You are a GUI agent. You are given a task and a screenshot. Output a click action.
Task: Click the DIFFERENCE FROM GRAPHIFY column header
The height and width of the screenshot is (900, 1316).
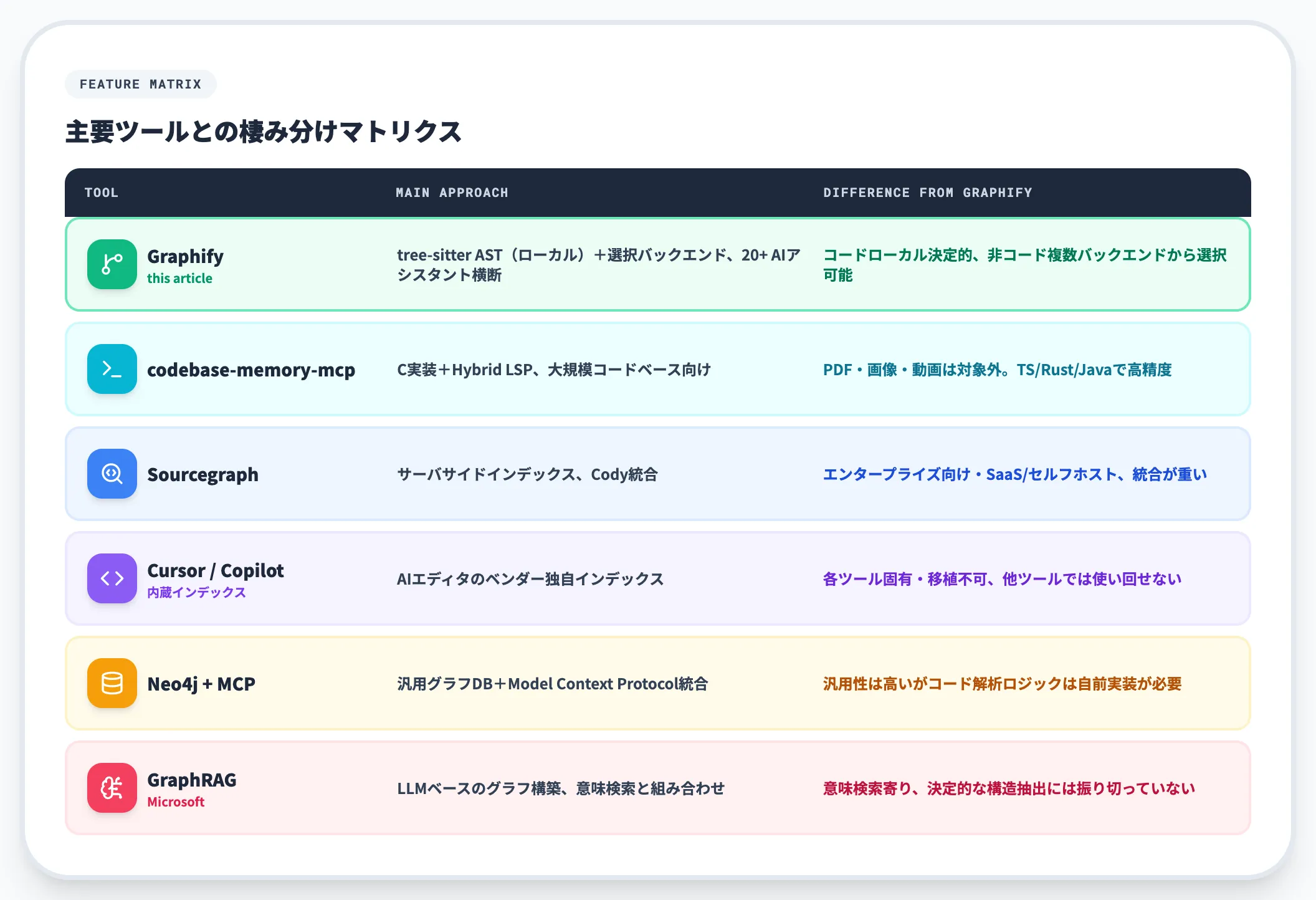(x=928, y=193)
